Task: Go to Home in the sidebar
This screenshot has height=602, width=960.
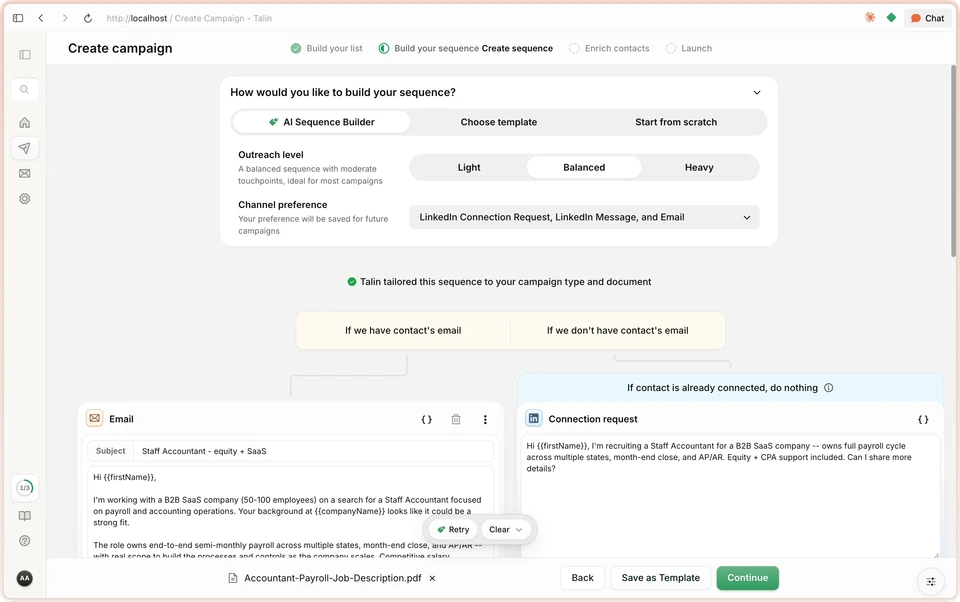Action: 24,122
